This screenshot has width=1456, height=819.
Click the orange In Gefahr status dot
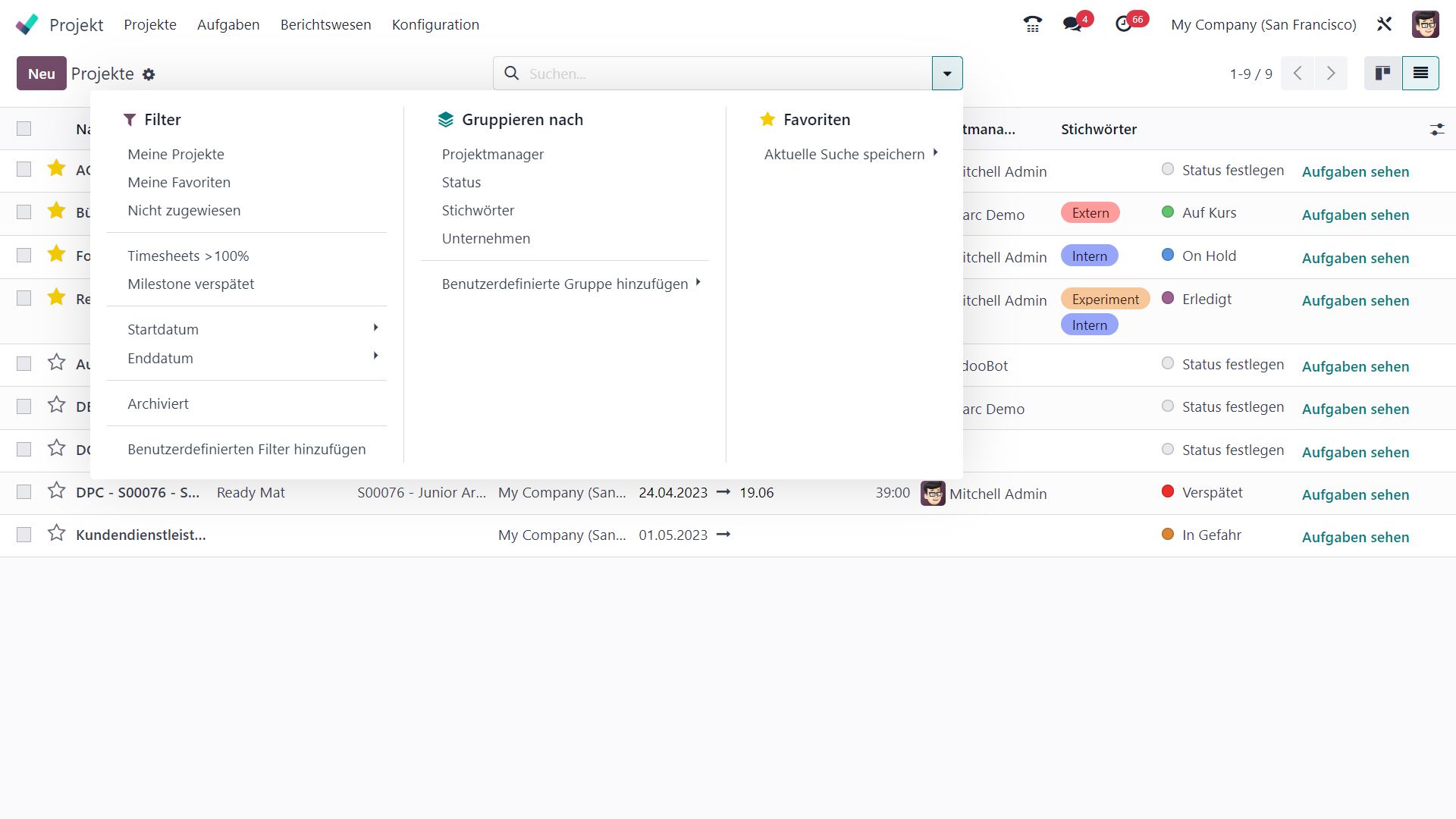[x=1168, y=535]
